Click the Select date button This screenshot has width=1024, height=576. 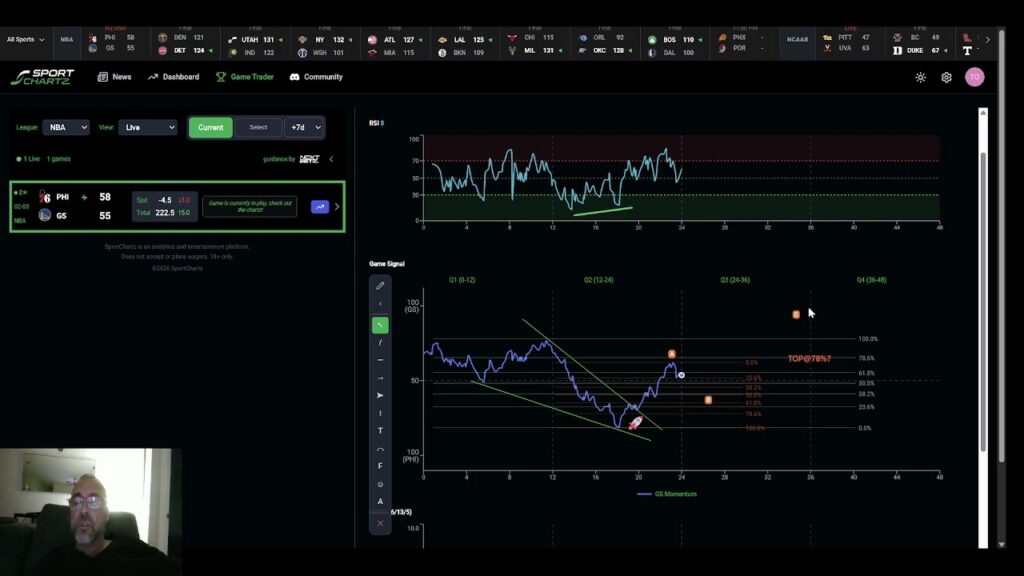(x=258, y=128)
